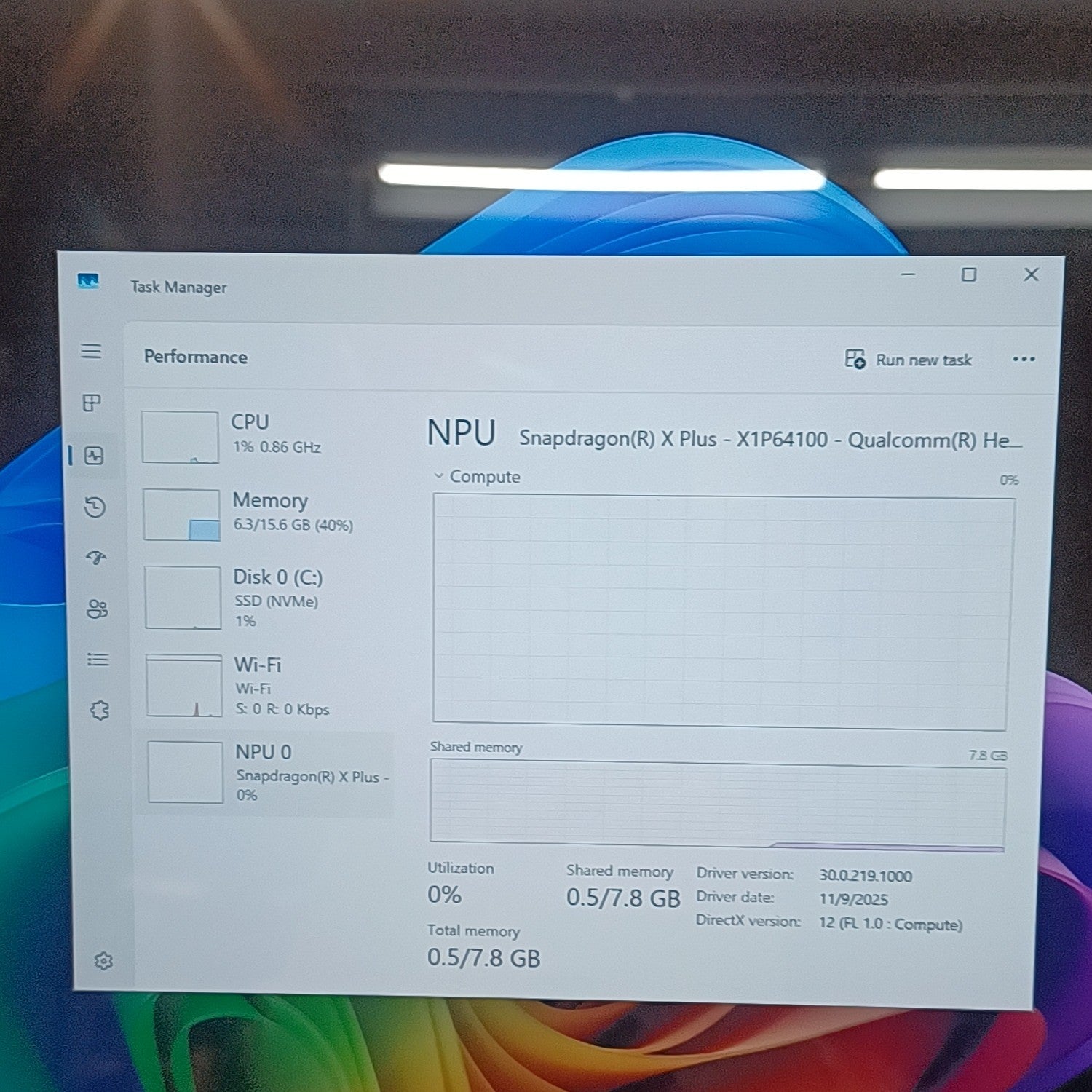Select the CPU performance item
The image size is (1092, 1092).
tap(266, 437)
